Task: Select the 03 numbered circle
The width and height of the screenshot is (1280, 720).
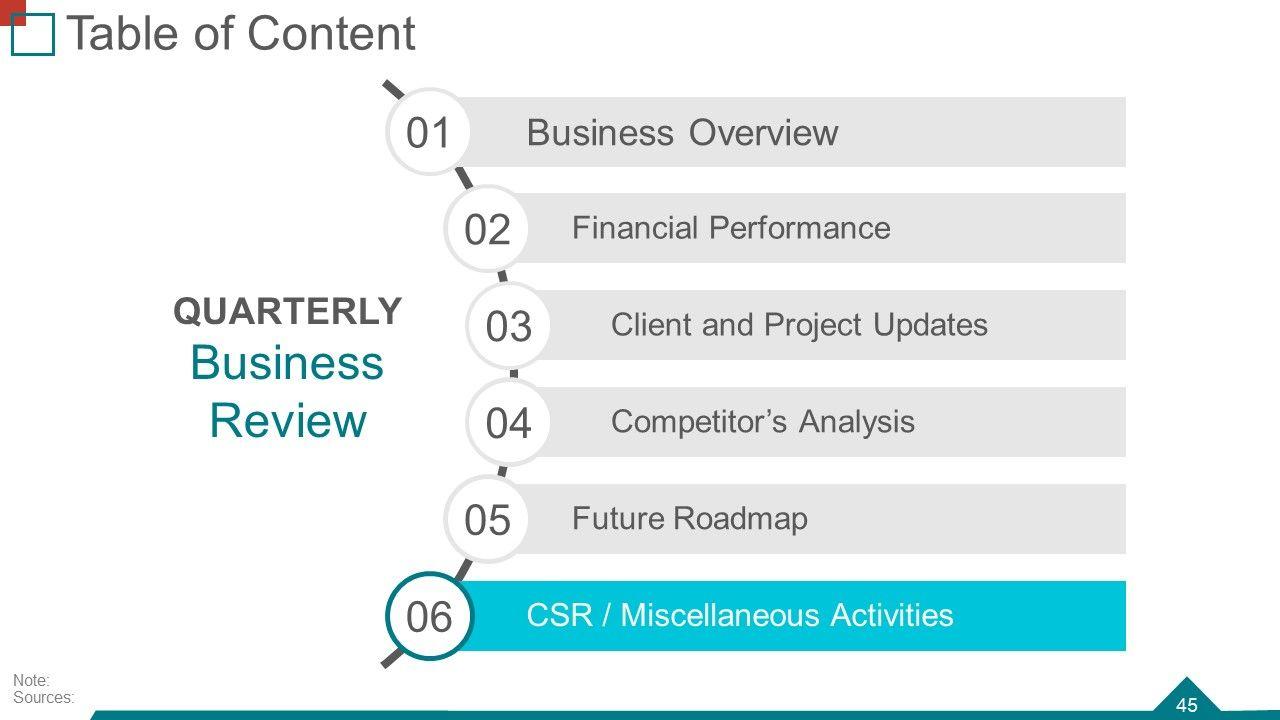Action: click(x=508, y=327)
